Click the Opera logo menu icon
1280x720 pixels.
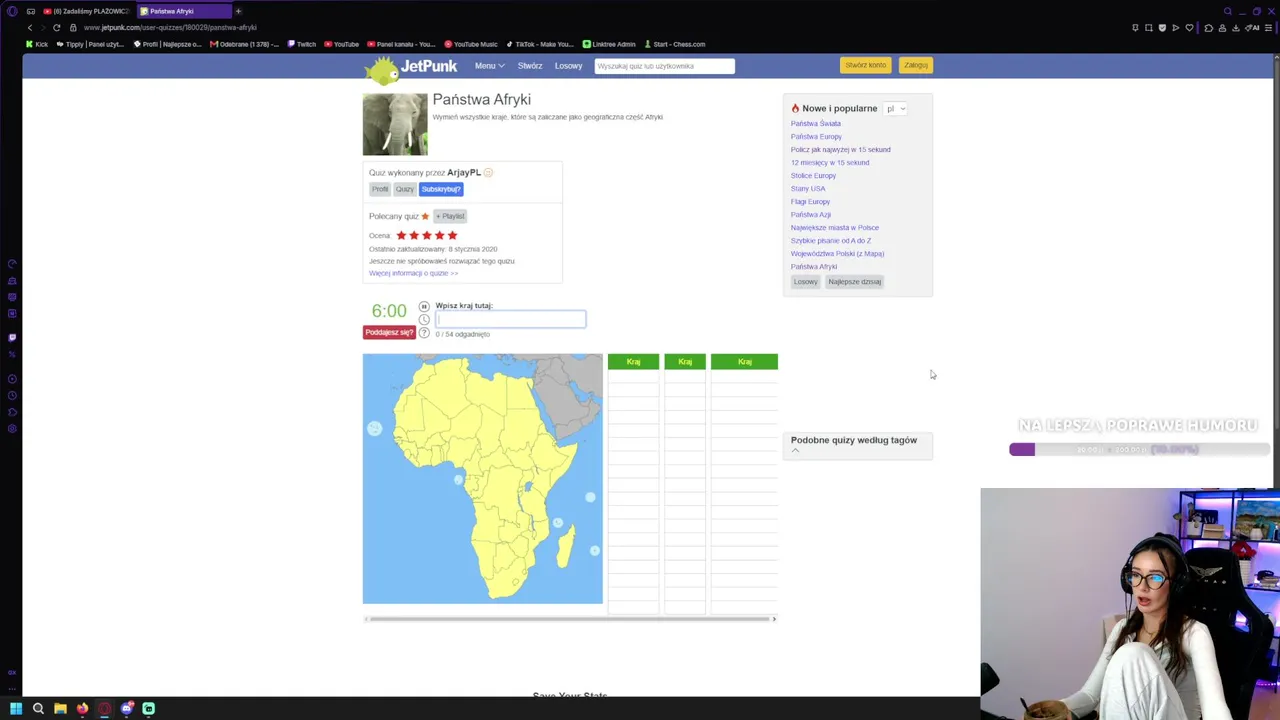coord(12,11)
